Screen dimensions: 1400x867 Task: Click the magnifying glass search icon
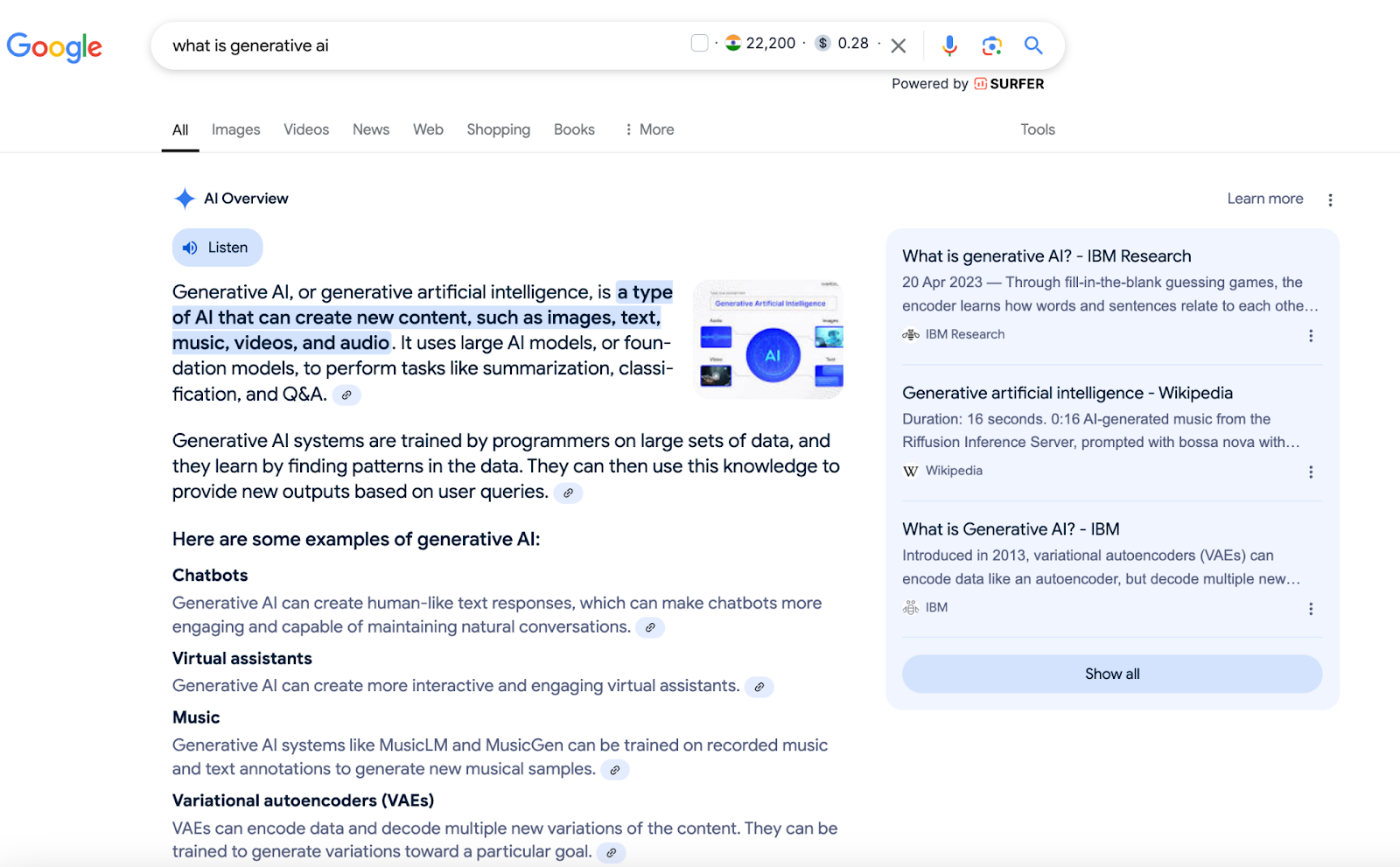[x=1033, y=45]
